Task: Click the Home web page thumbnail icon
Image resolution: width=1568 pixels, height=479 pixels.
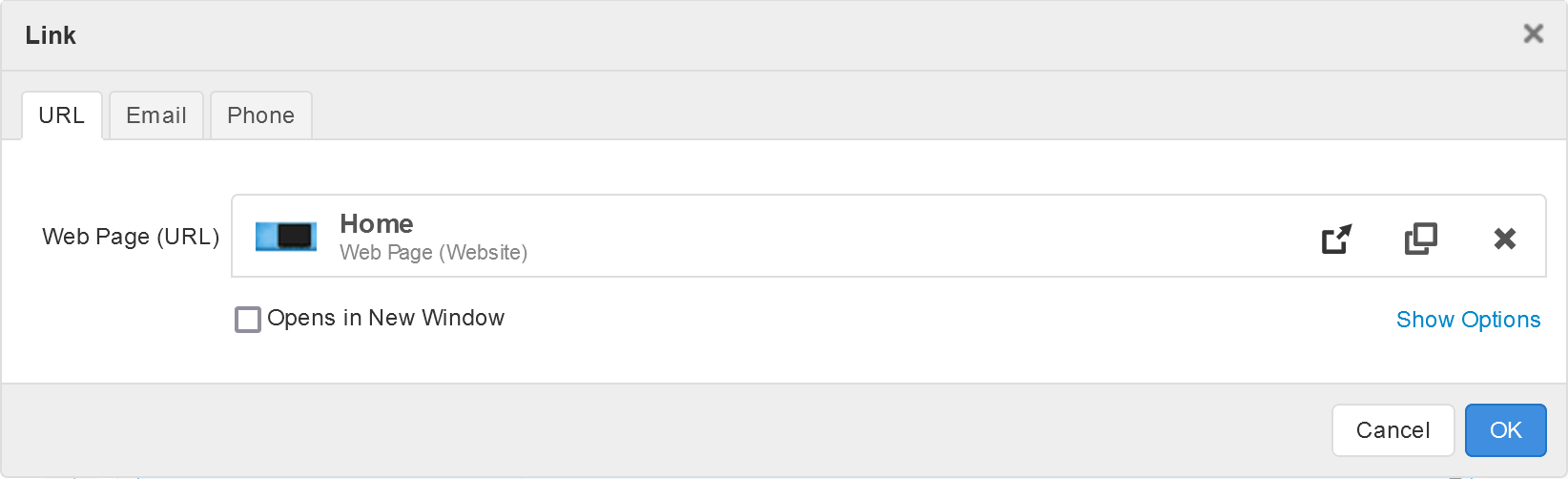Action: pos(286,236)
